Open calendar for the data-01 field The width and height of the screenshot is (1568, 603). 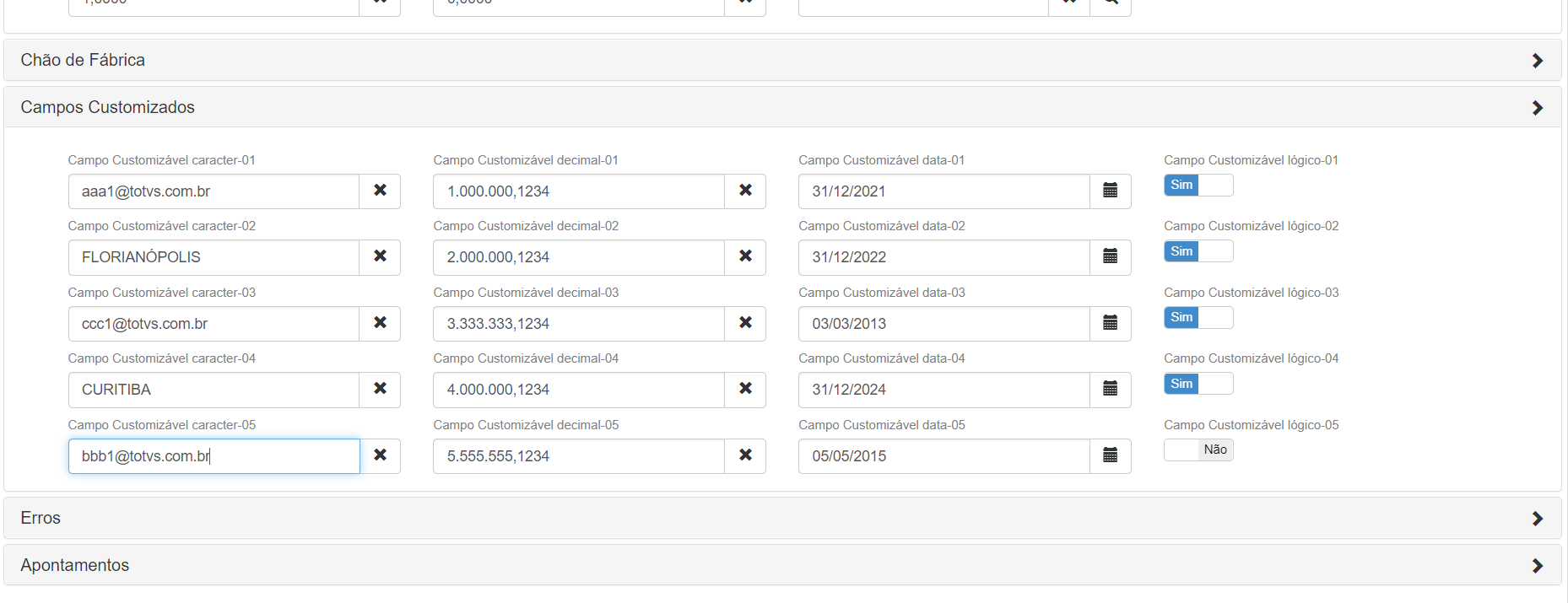1110,191
